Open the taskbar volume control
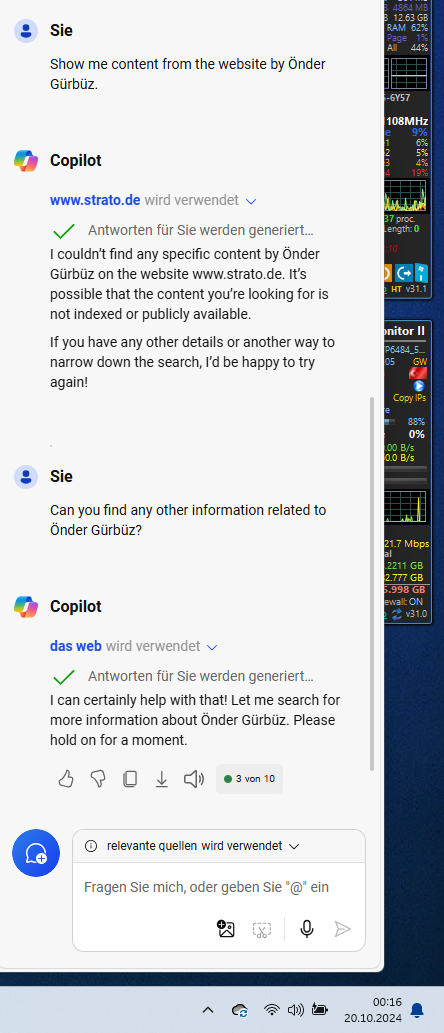Screen dimensions: 444x1033 pos(296,1009)
